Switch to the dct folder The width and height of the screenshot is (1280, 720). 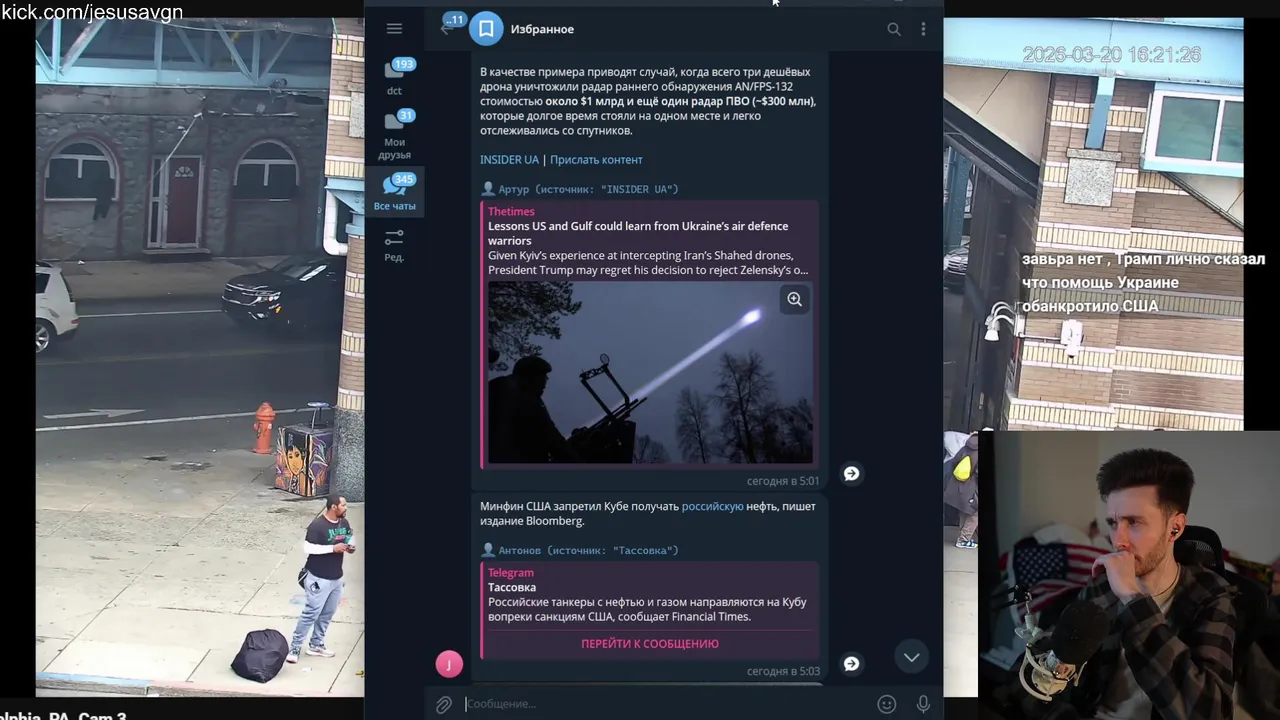pyautogui.click(x=395, y=77)
